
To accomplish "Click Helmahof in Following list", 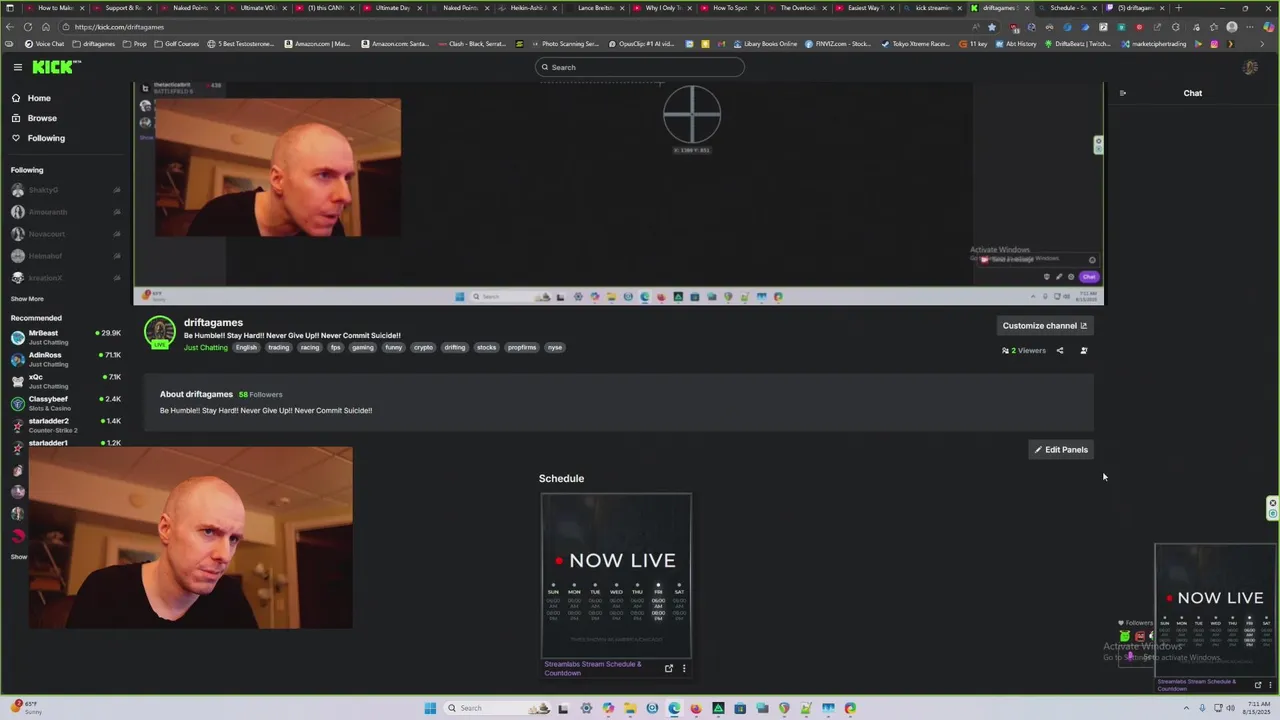I will [x=65, y=256].
